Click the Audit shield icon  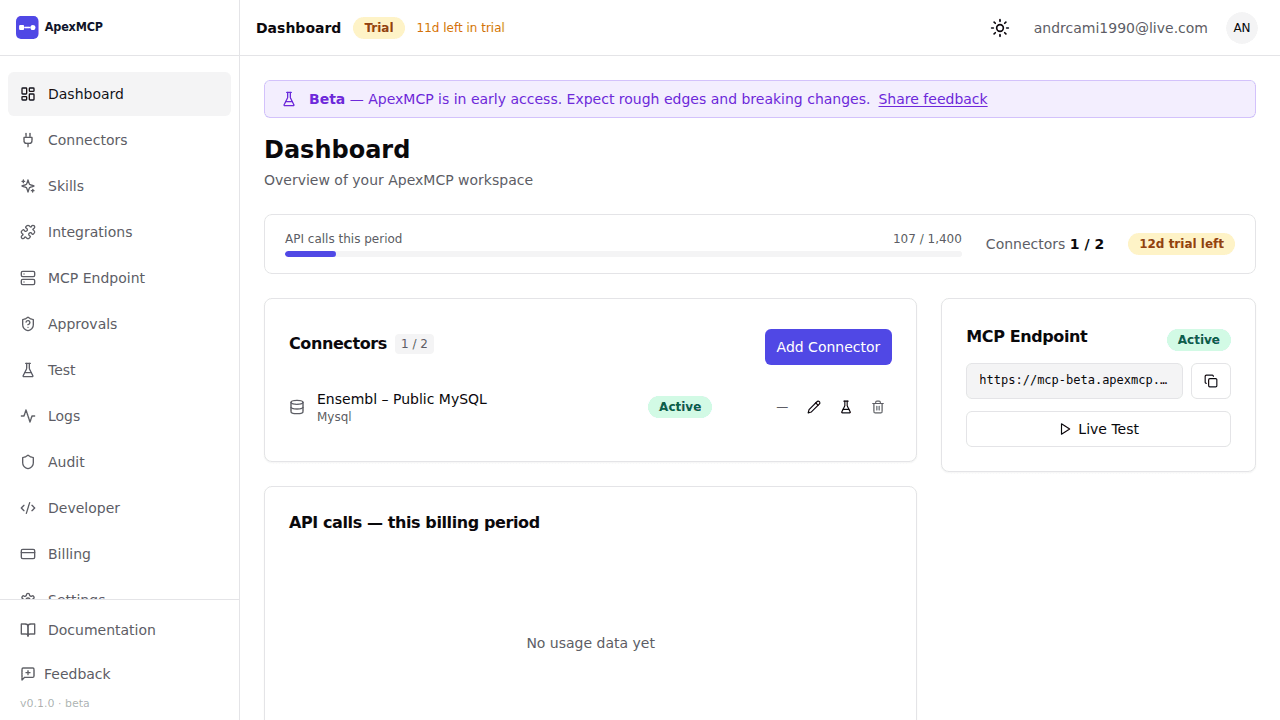click(x=28, y=462)
